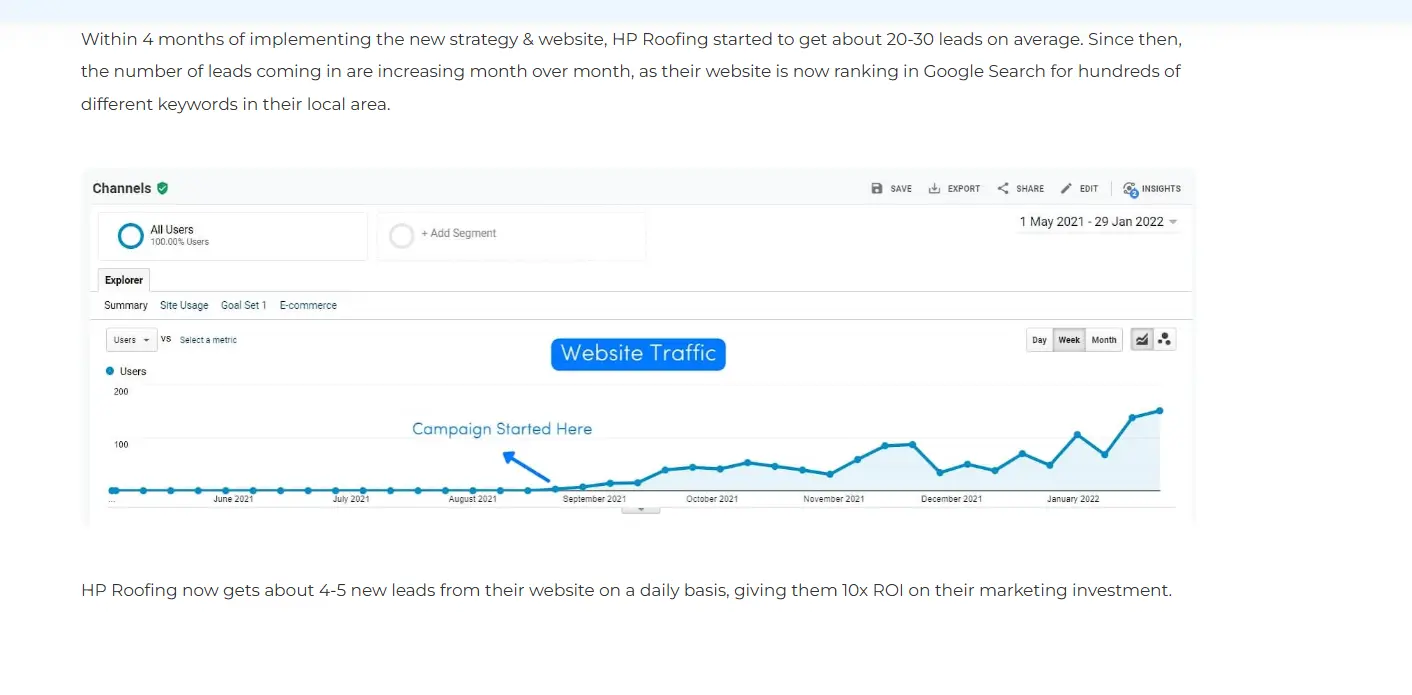
Task: Set graph granularity to Week
Action: (x=1069, y=340)
